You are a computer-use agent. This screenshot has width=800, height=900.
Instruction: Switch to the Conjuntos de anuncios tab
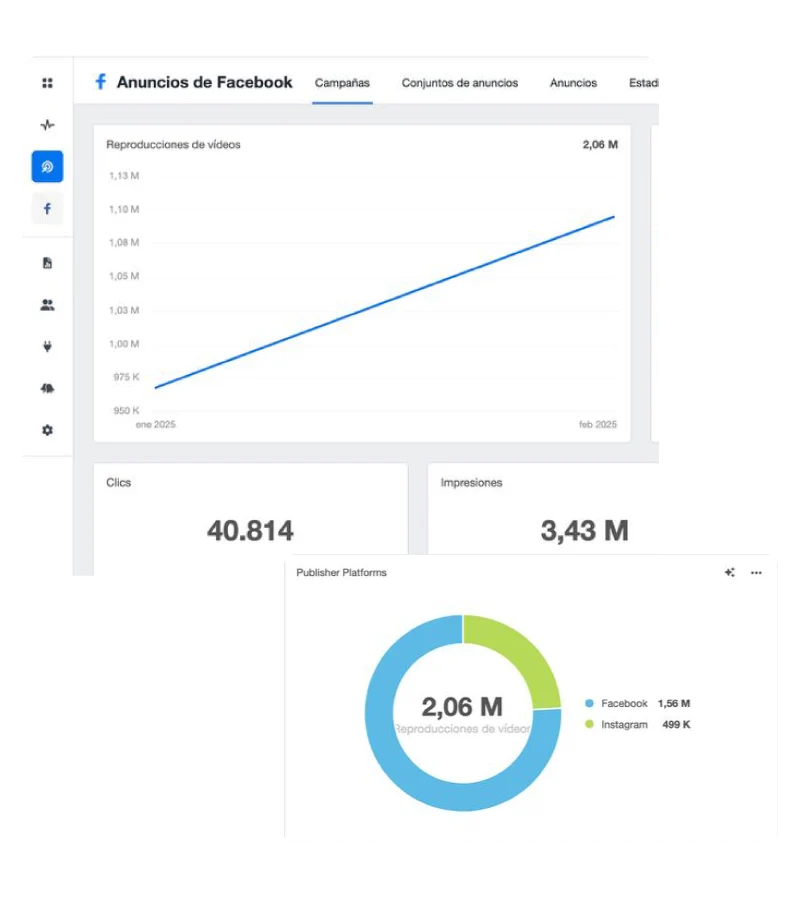[460, 83]
